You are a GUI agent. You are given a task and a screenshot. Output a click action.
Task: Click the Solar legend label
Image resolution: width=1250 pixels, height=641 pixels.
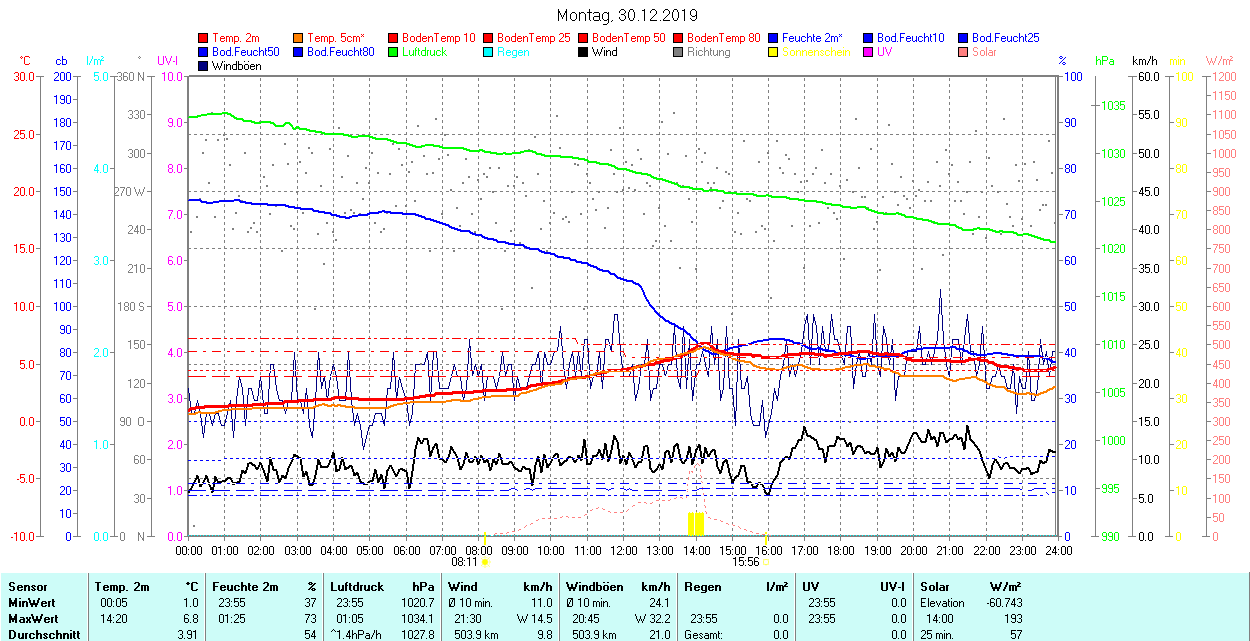tap(984, 52)
